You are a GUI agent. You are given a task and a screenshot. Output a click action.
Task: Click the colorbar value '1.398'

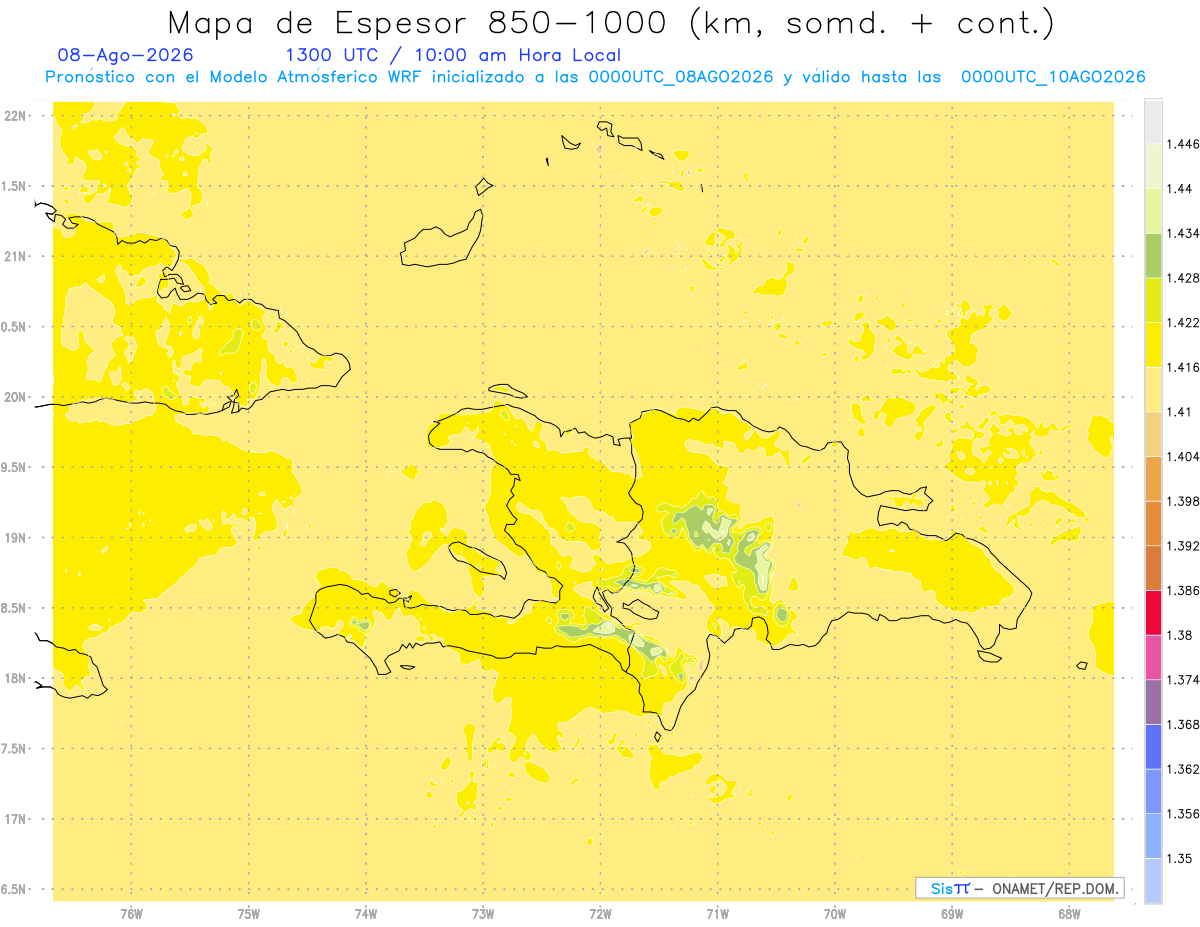(x=1183, y=501)
